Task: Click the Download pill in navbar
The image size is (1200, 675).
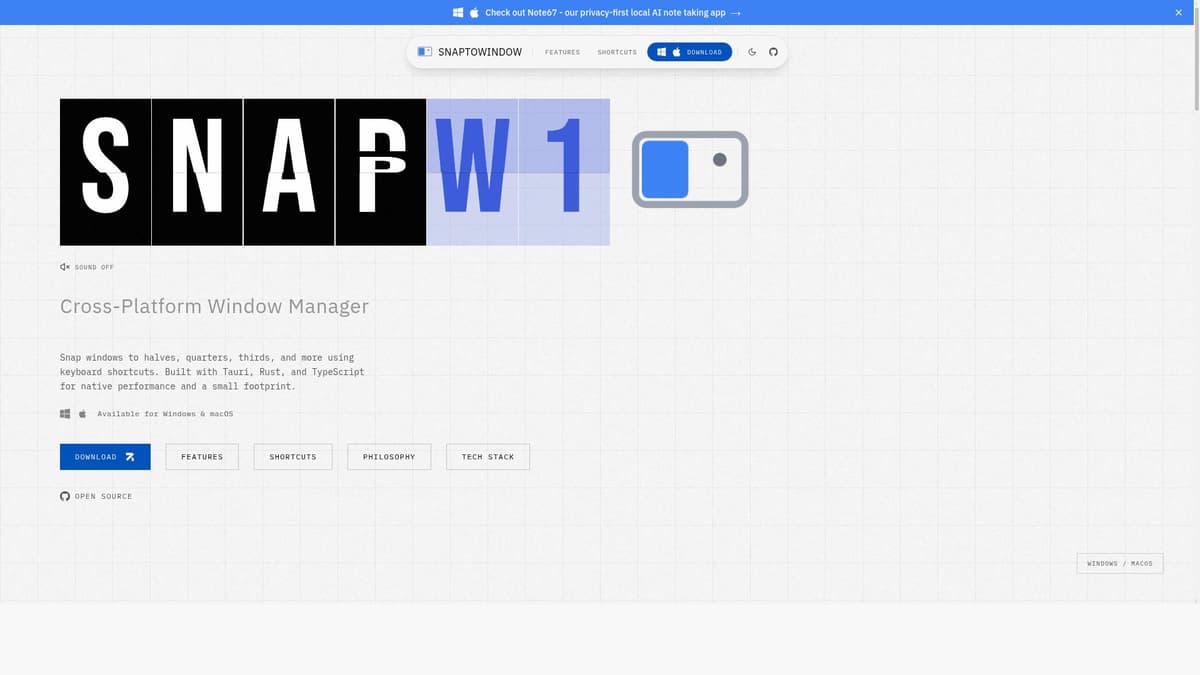Action: click(x=690, y=52)
